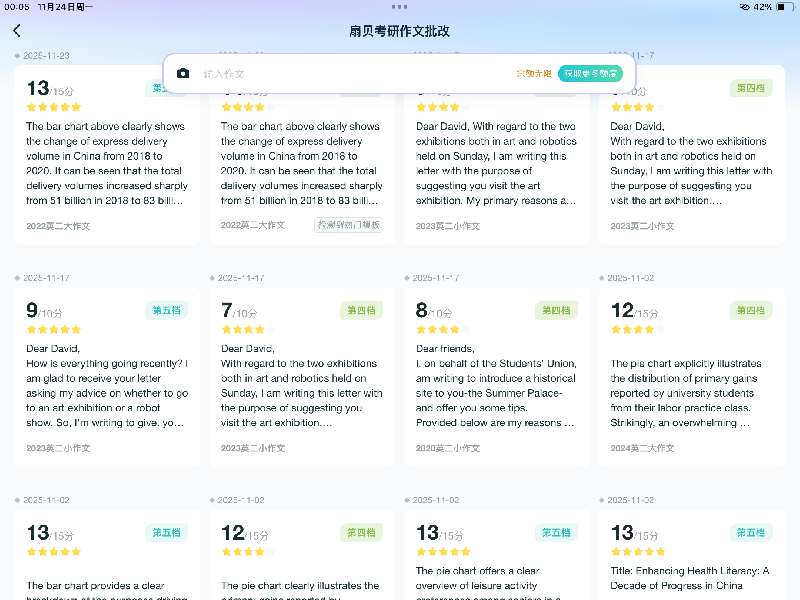This screenshot has width=800, height=600.
Task: Tap the three-dot multitasking handle at top
Action: 400,6
